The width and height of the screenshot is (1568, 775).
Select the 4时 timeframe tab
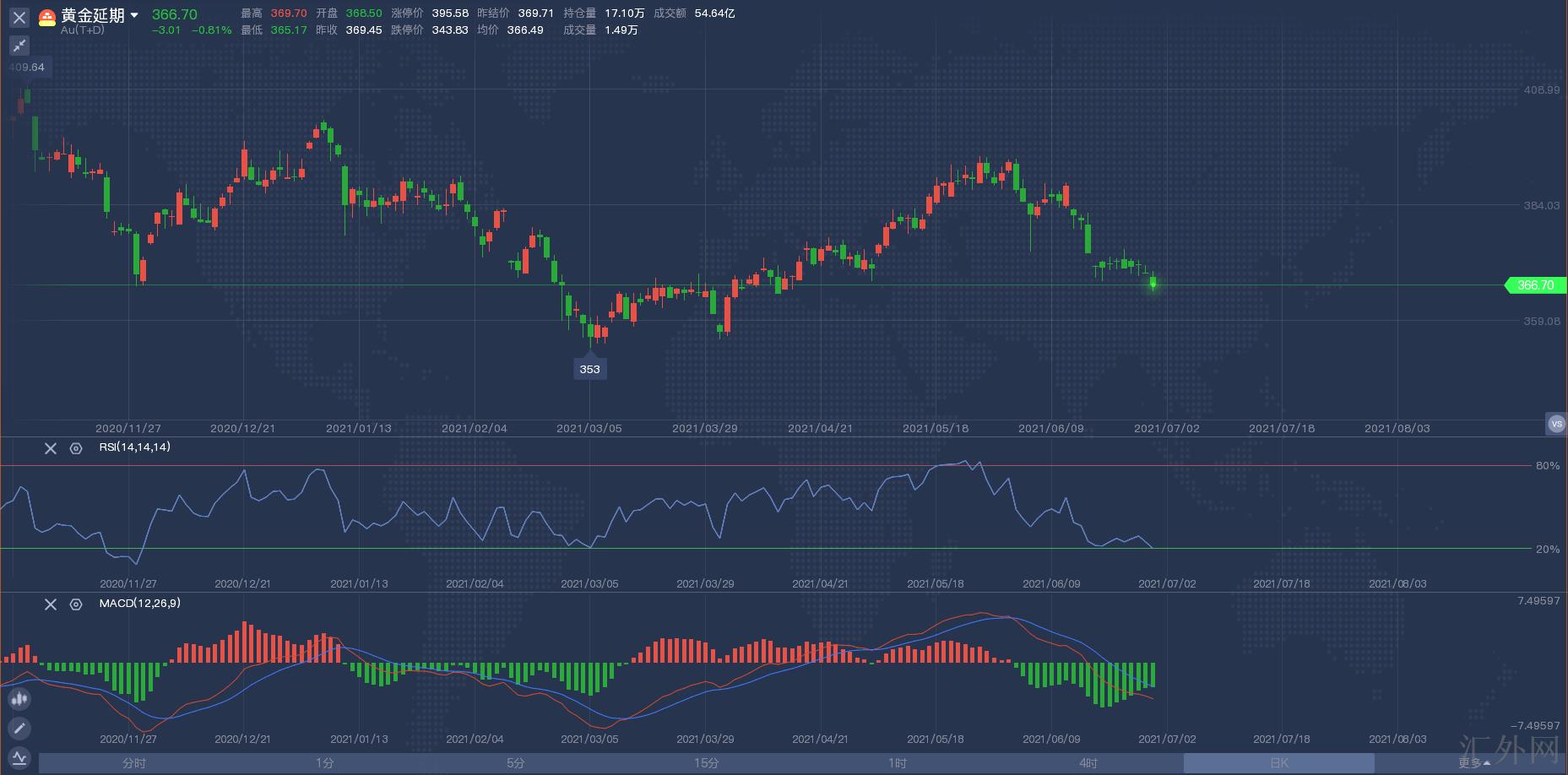click(x=1088, y=763)
